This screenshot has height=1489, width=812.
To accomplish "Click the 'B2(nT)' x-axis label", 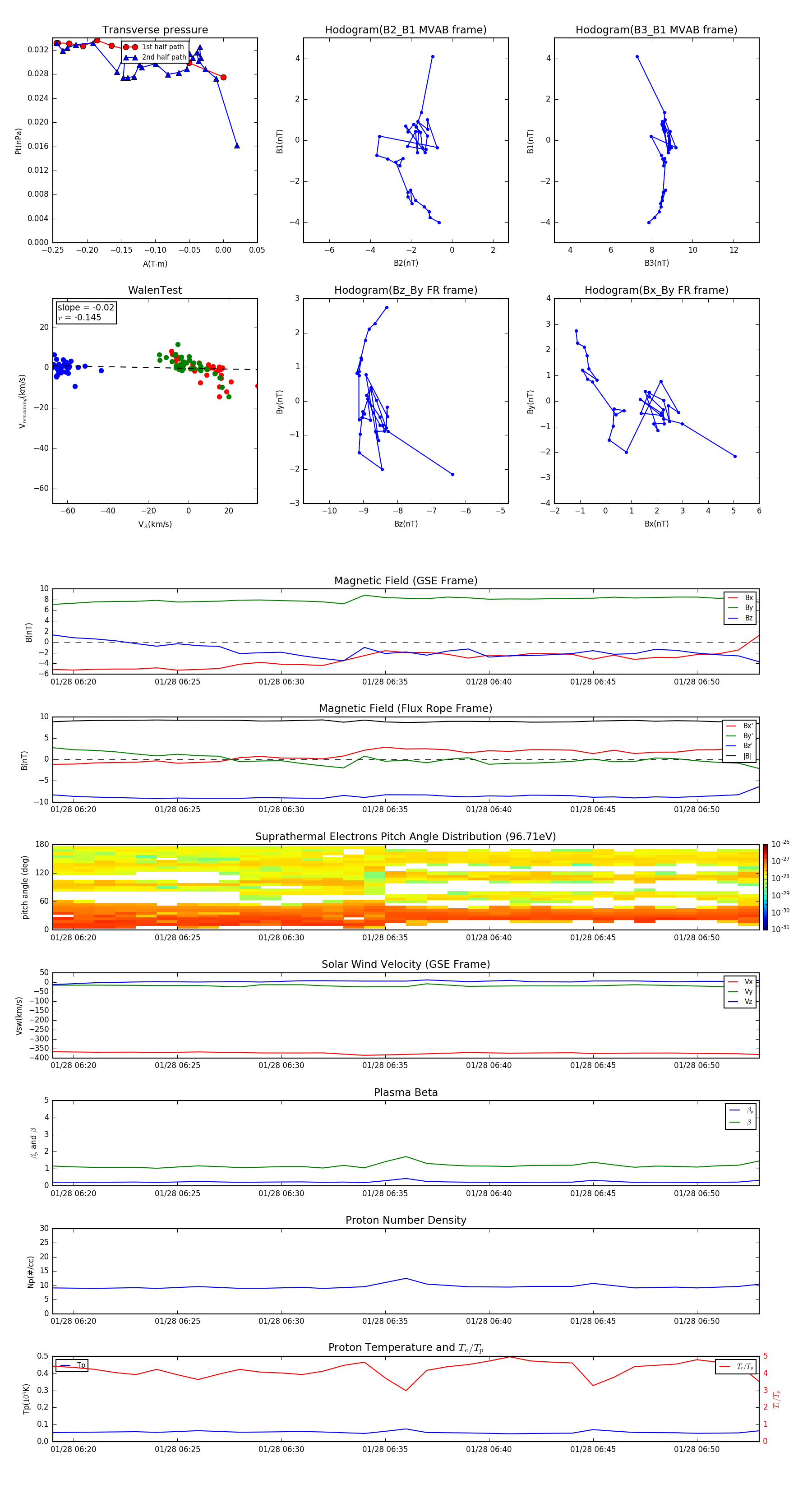I will click(406, 263).
